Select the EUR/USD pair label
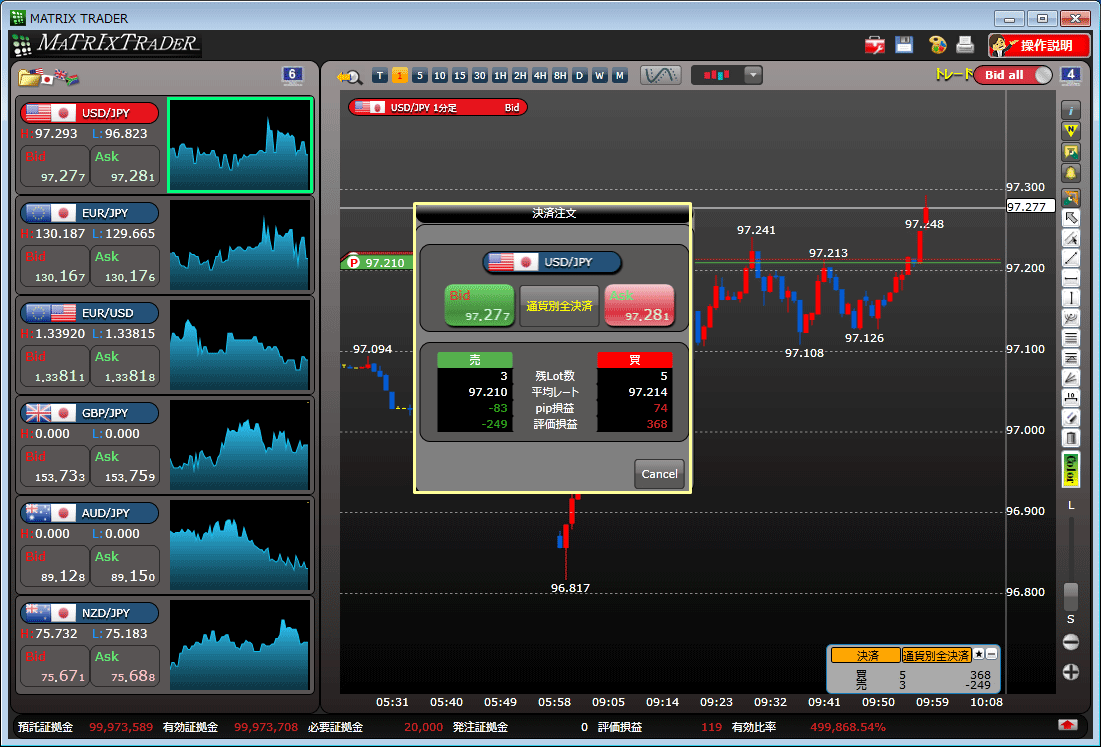The image size is (1101, 747). tap(89, 313)
